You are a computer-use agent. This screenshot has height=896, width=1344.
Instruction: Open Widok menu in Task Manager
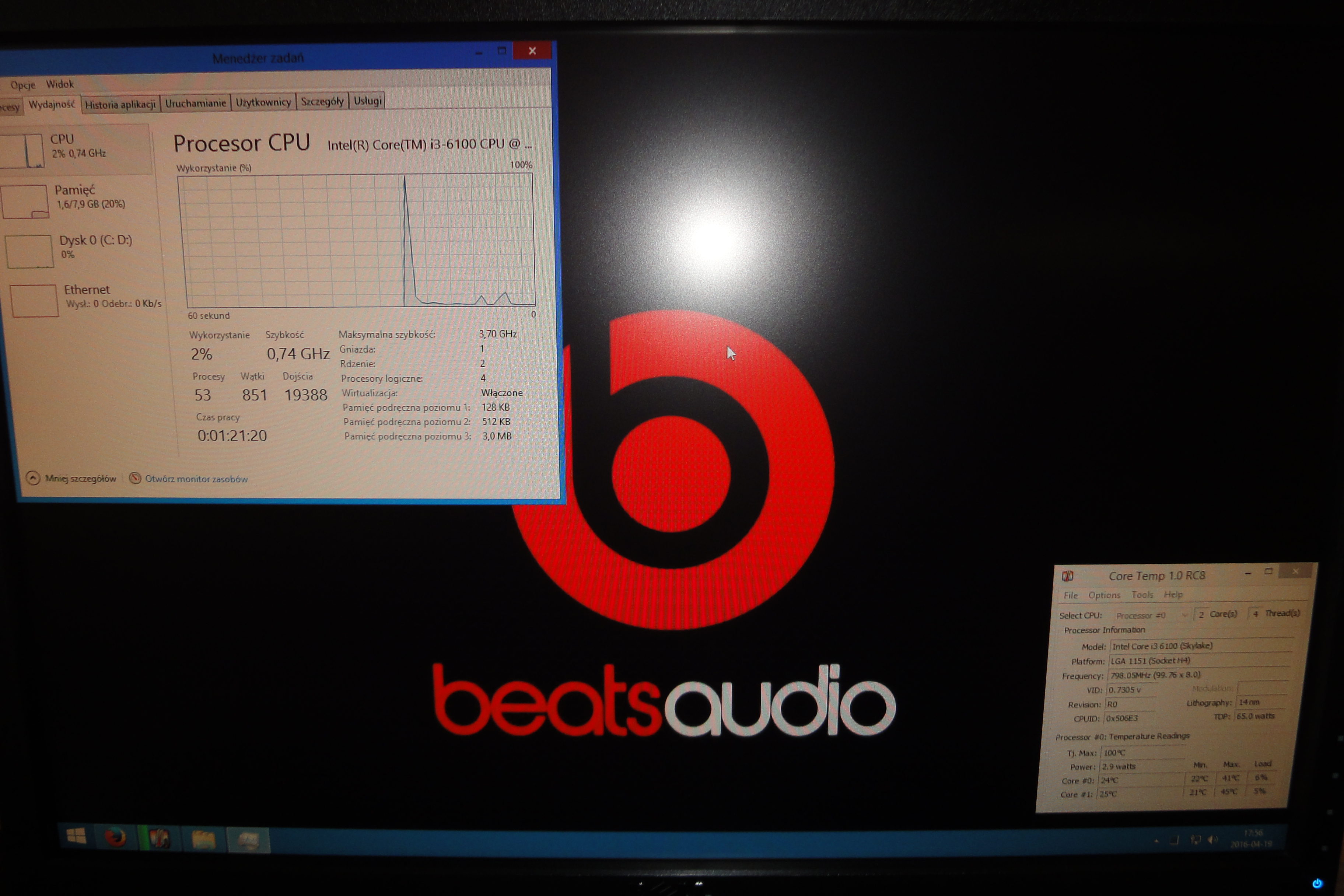tap(59, 85)
